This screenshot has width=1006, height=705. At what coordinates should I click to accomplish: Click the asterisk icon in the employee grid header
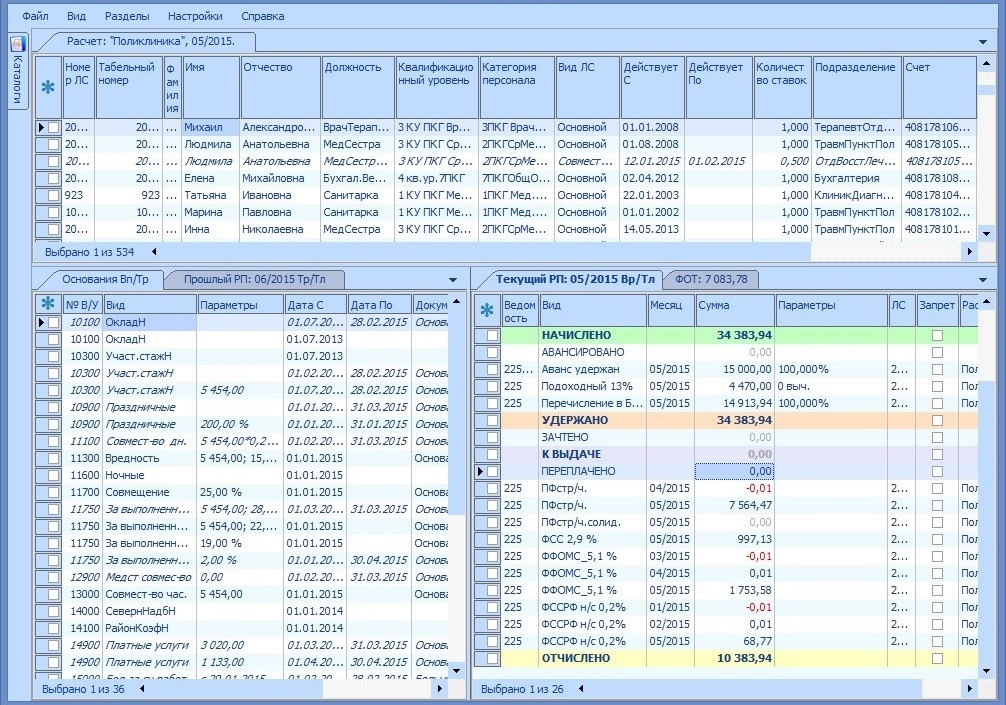[x=47, y=87]
